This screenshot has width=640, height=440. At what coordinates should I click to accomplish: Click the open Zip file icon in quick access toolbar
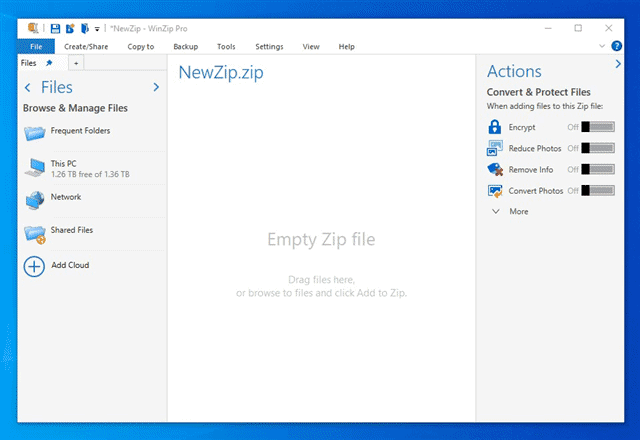pos(84,29)
